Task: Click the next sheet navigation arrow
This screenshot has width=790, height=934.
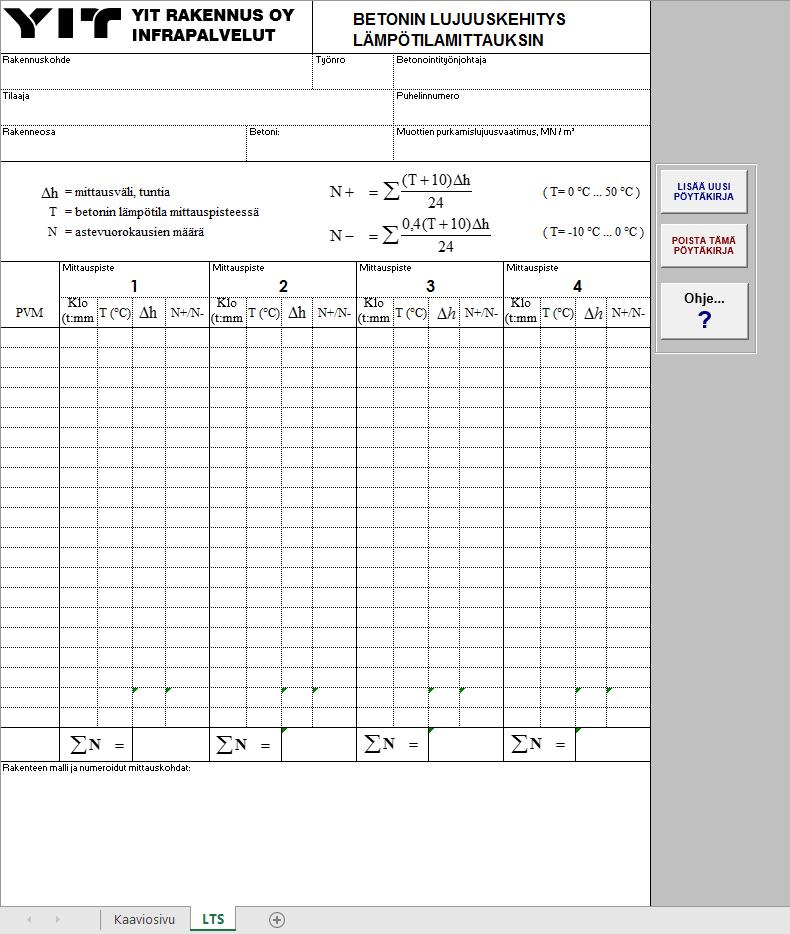Action: pos(57,920)
